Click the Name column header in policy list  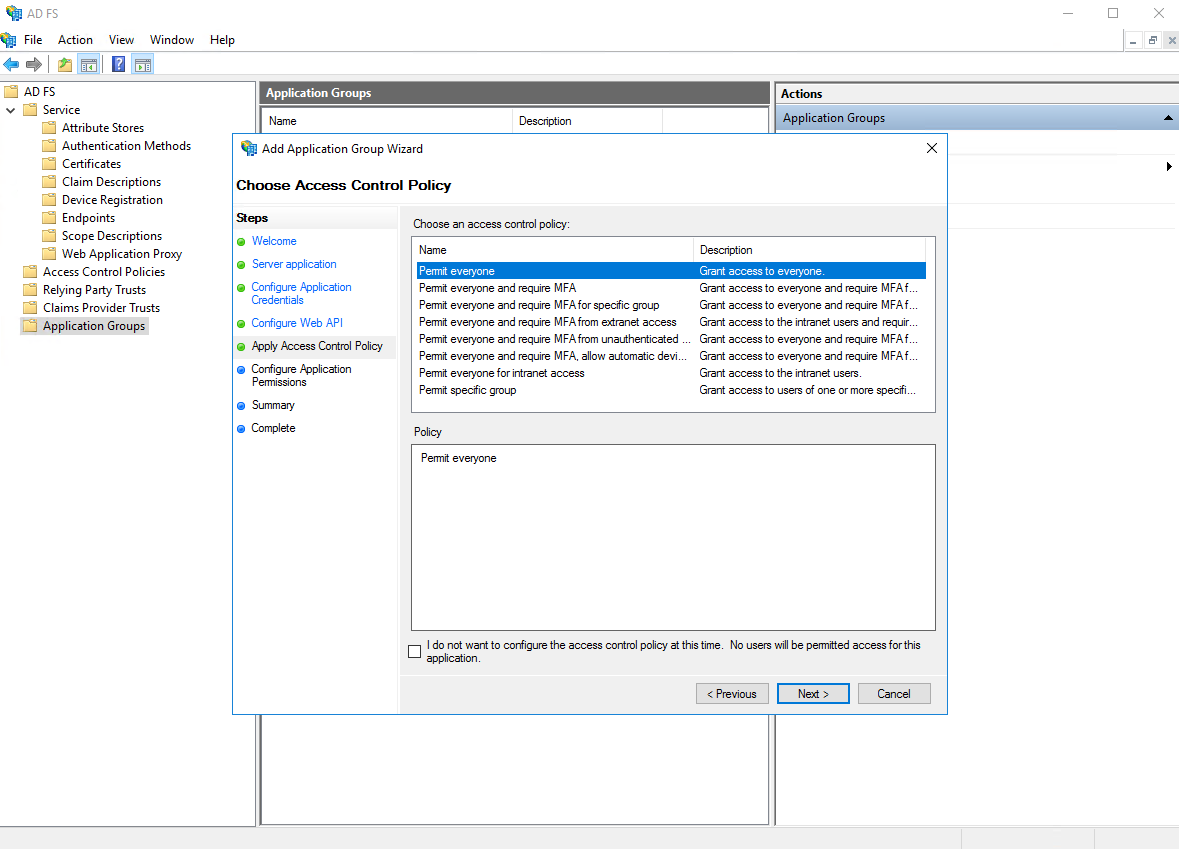[553, 250]
